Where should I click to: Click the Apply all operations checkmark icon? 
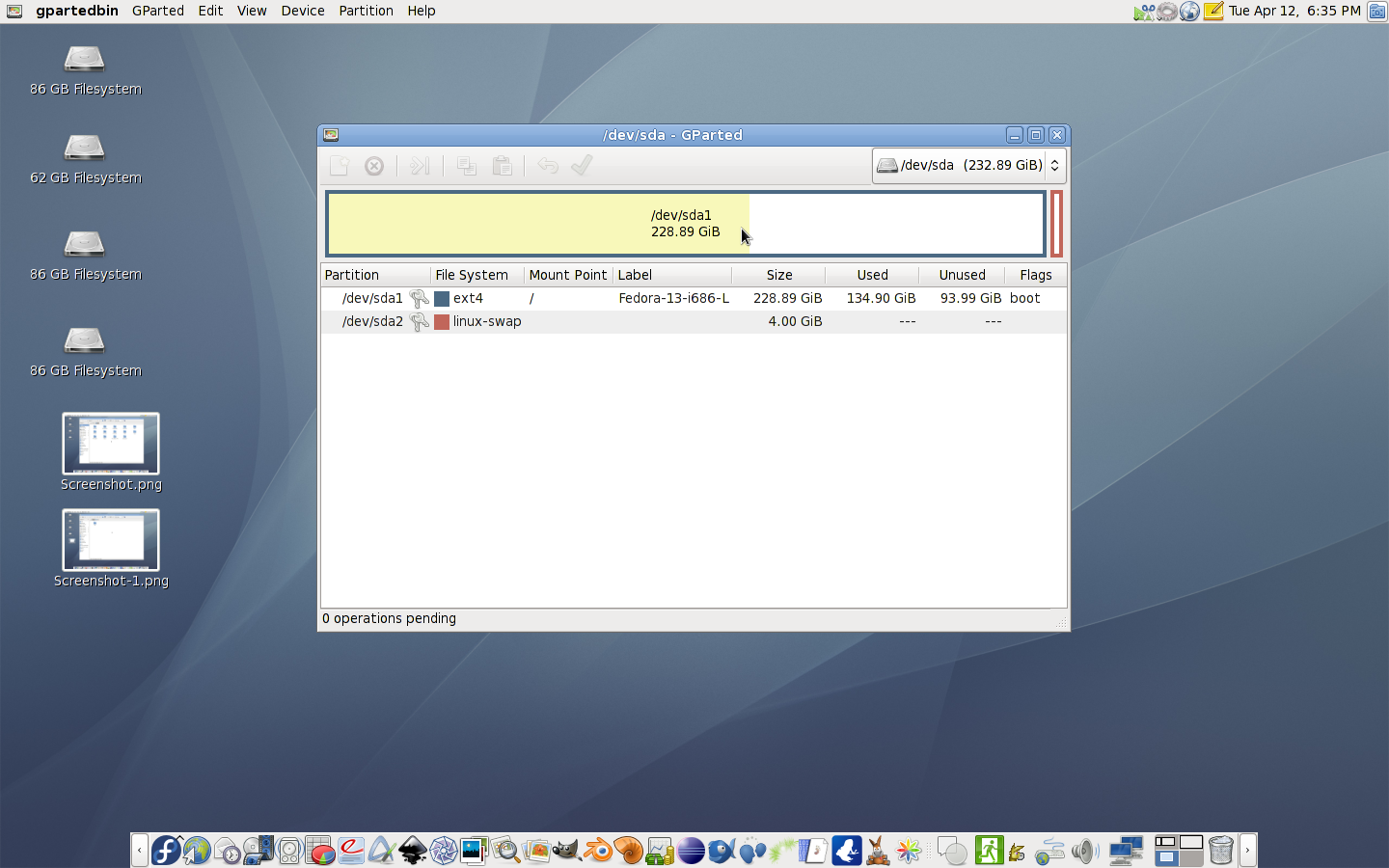(x=582, y=166)
